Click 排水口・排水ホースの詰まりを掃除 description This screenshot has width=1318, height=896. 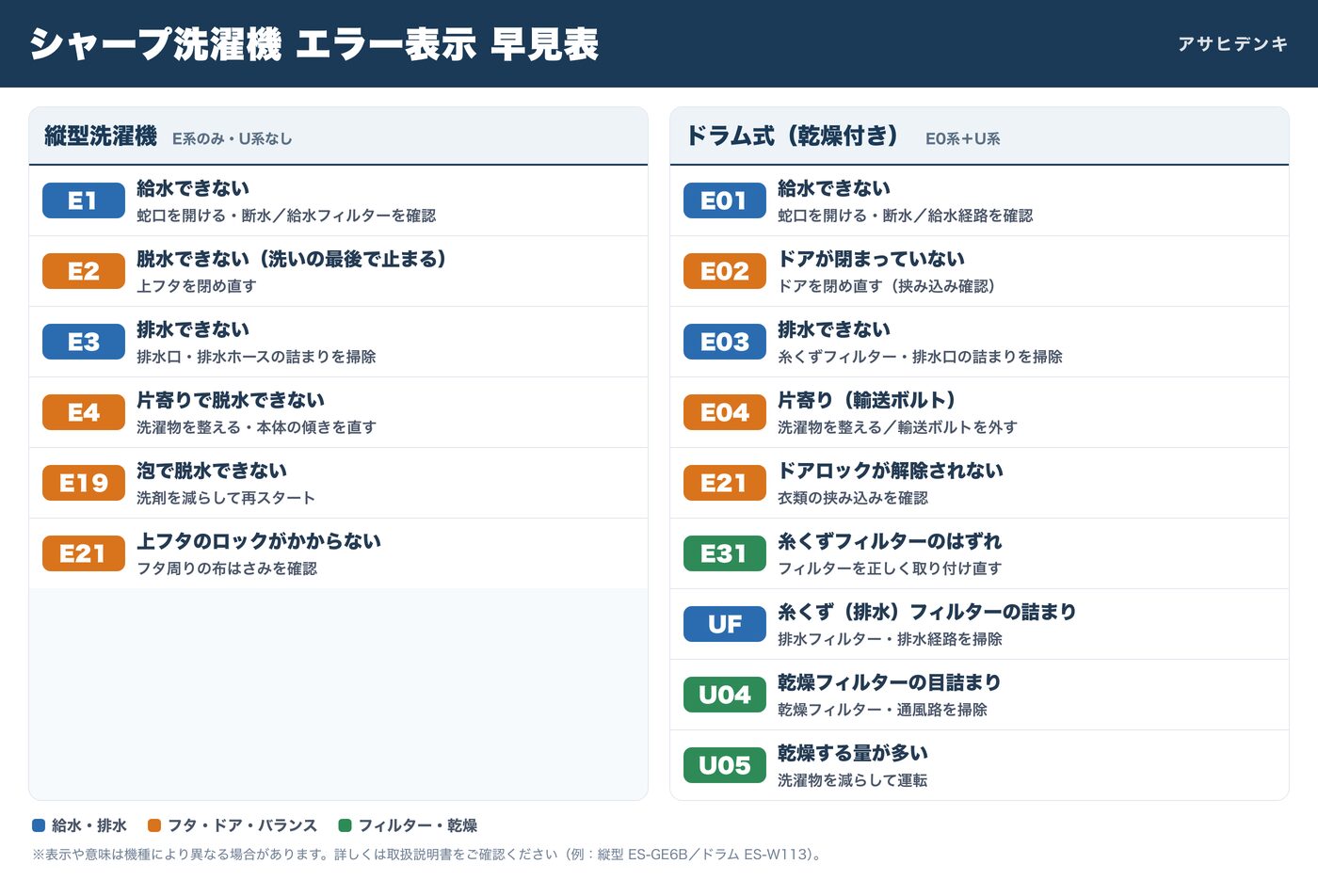pos(256,357)
